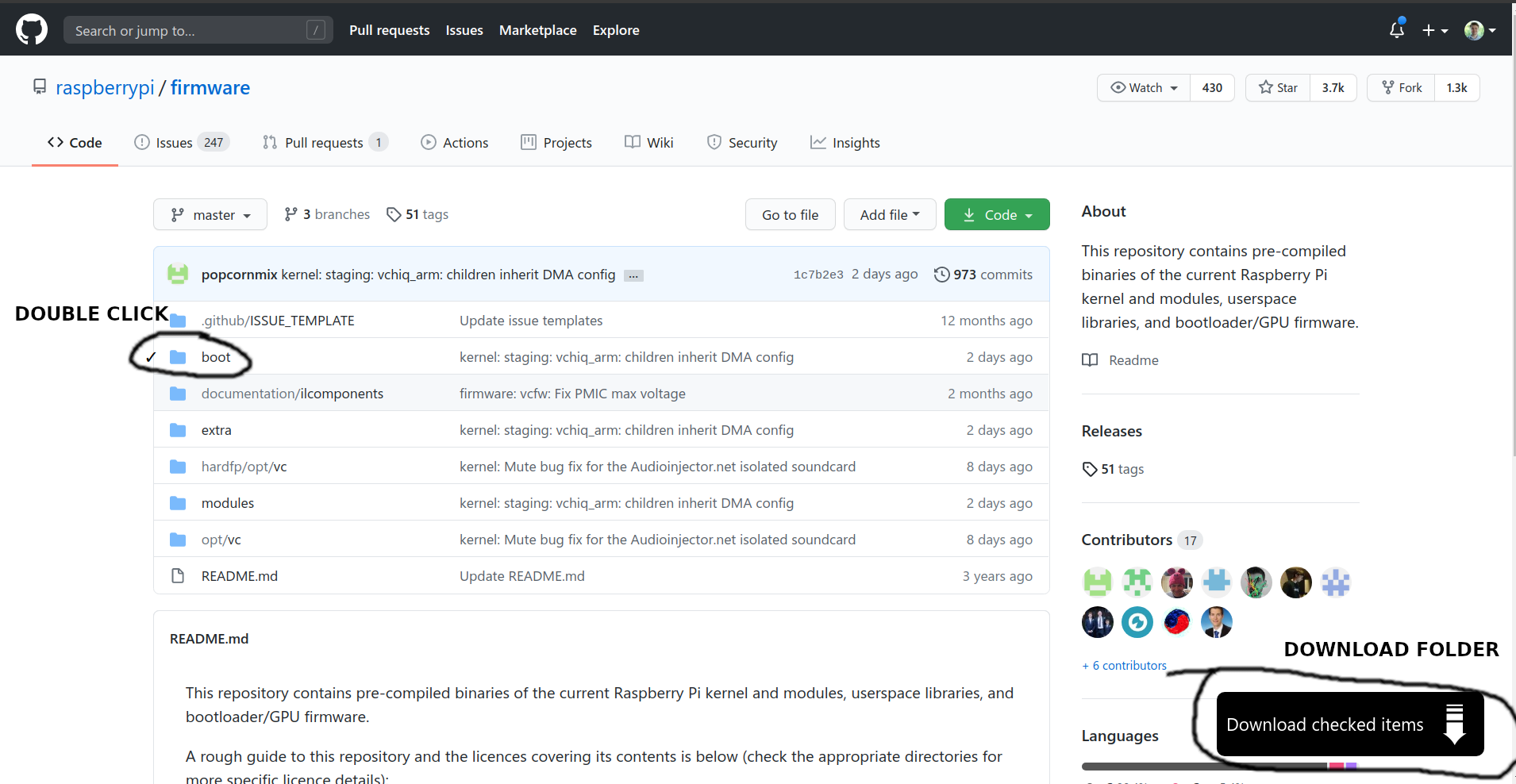1516x784 pixels.
Task: Open the Releases heading link
Action: 1112,431
